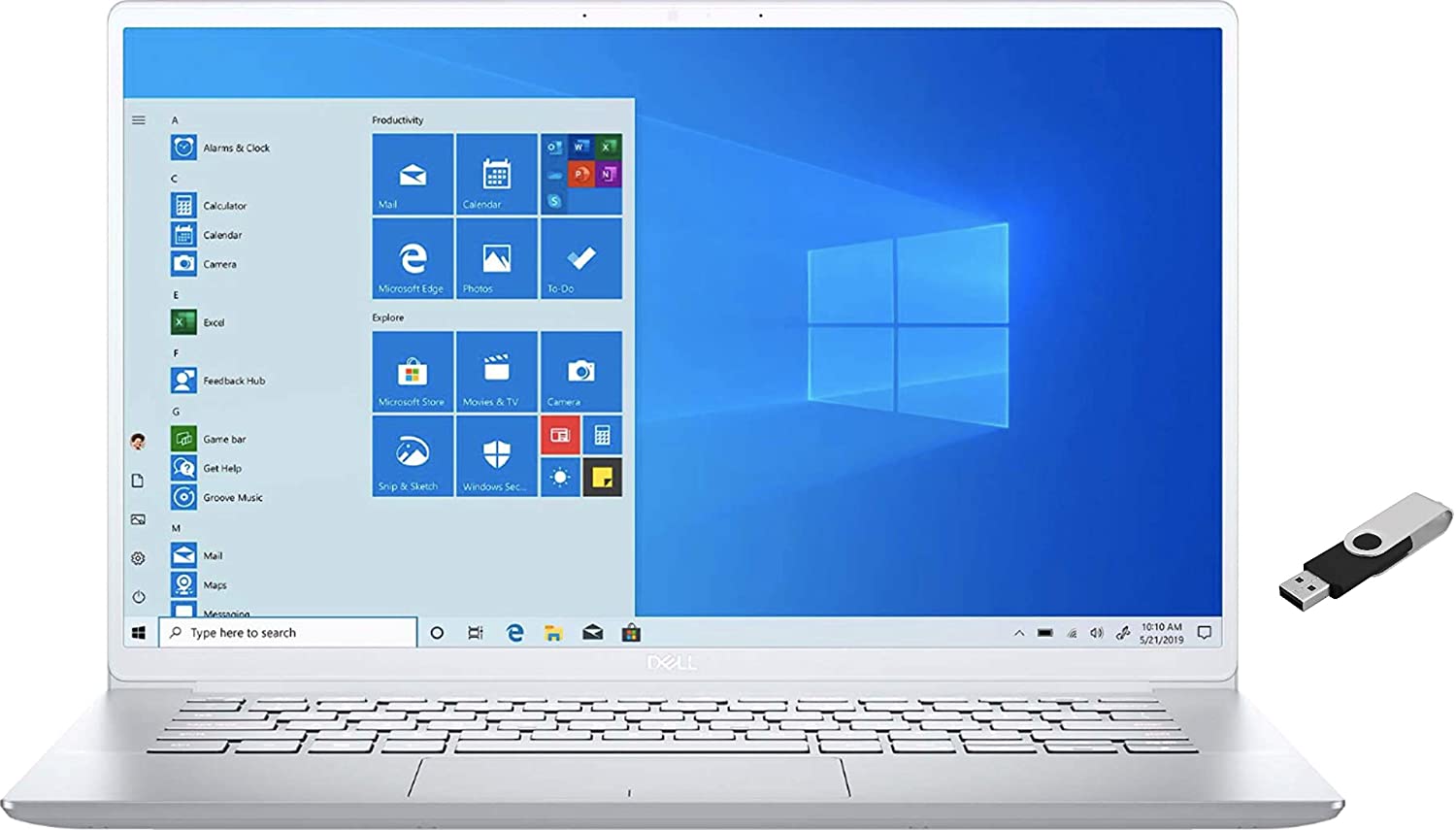Image resolution: width=1456 pixels, height=830 pixels.
Task: Open Microsoft Edge from the taskbar
Action: click(x=513, y=632)
